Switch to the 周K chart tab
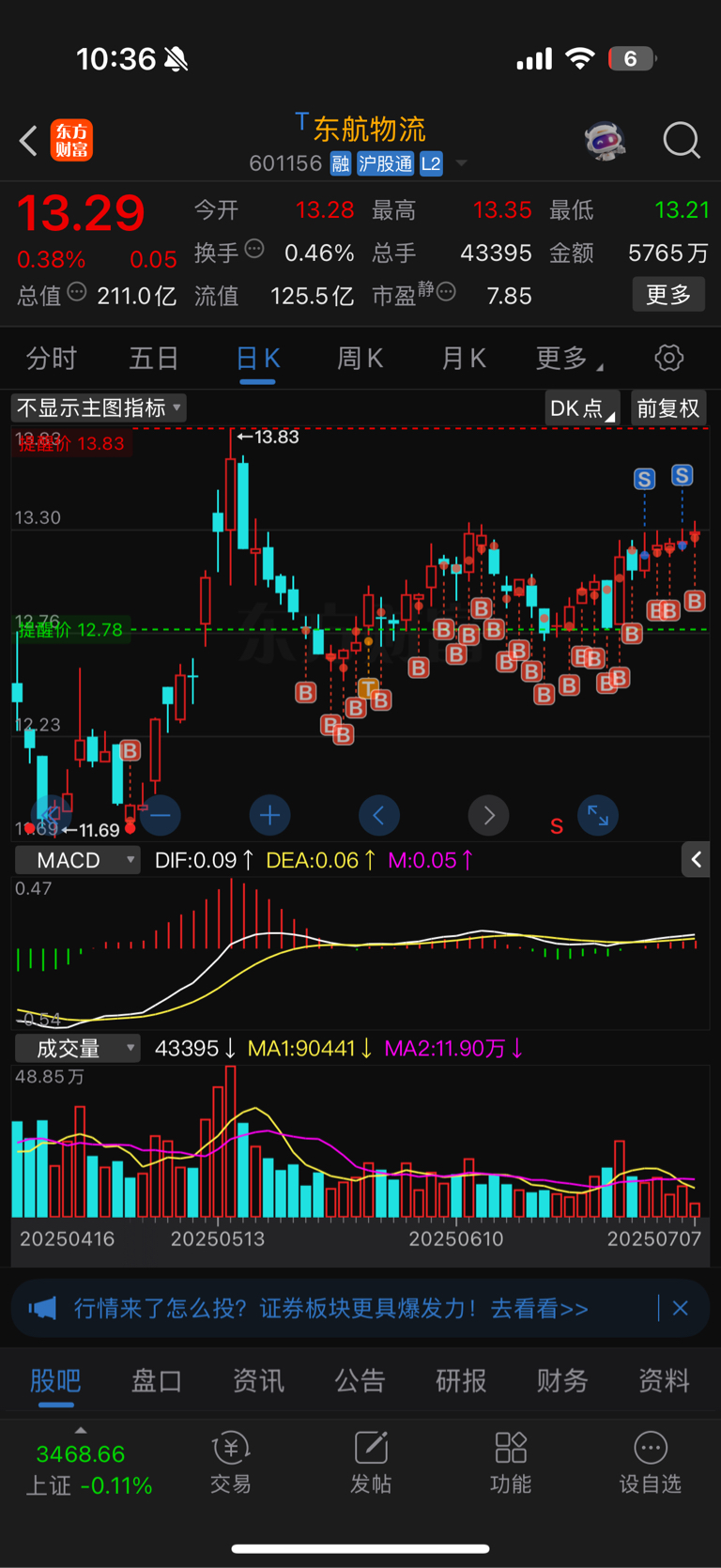The image size is (721, 1568). (360, 358)
